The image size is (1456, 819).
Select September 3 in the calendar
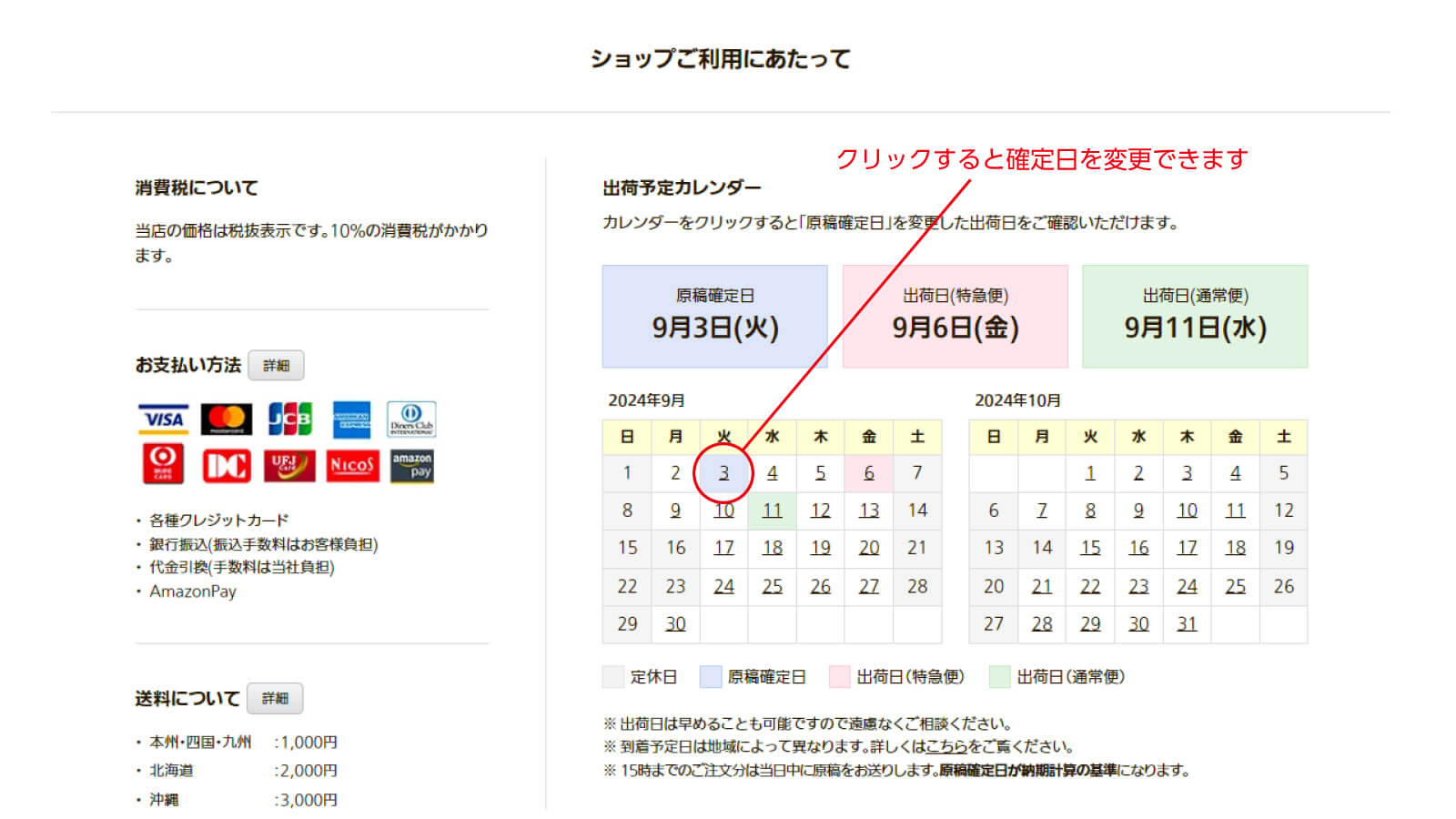click(x=723, y=473)
